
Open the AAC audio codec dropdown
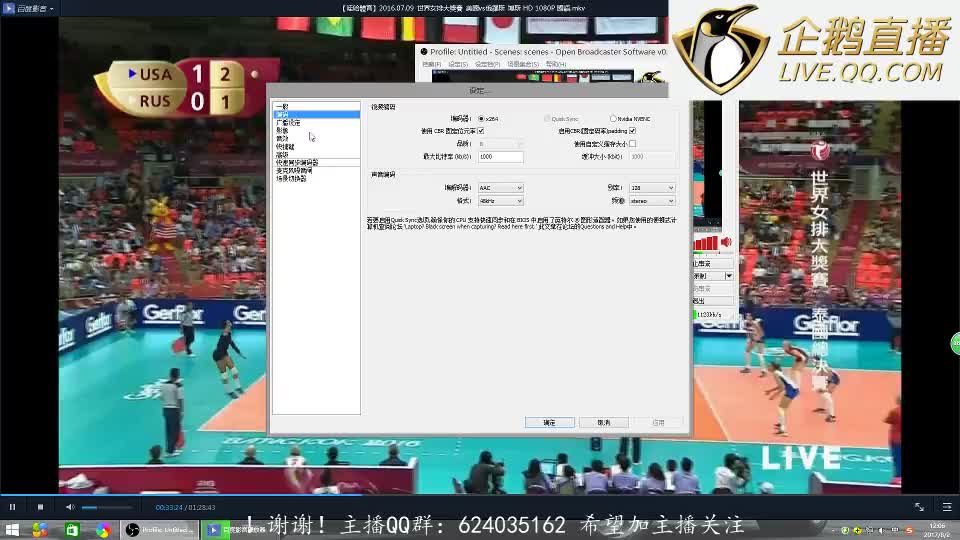500,188
